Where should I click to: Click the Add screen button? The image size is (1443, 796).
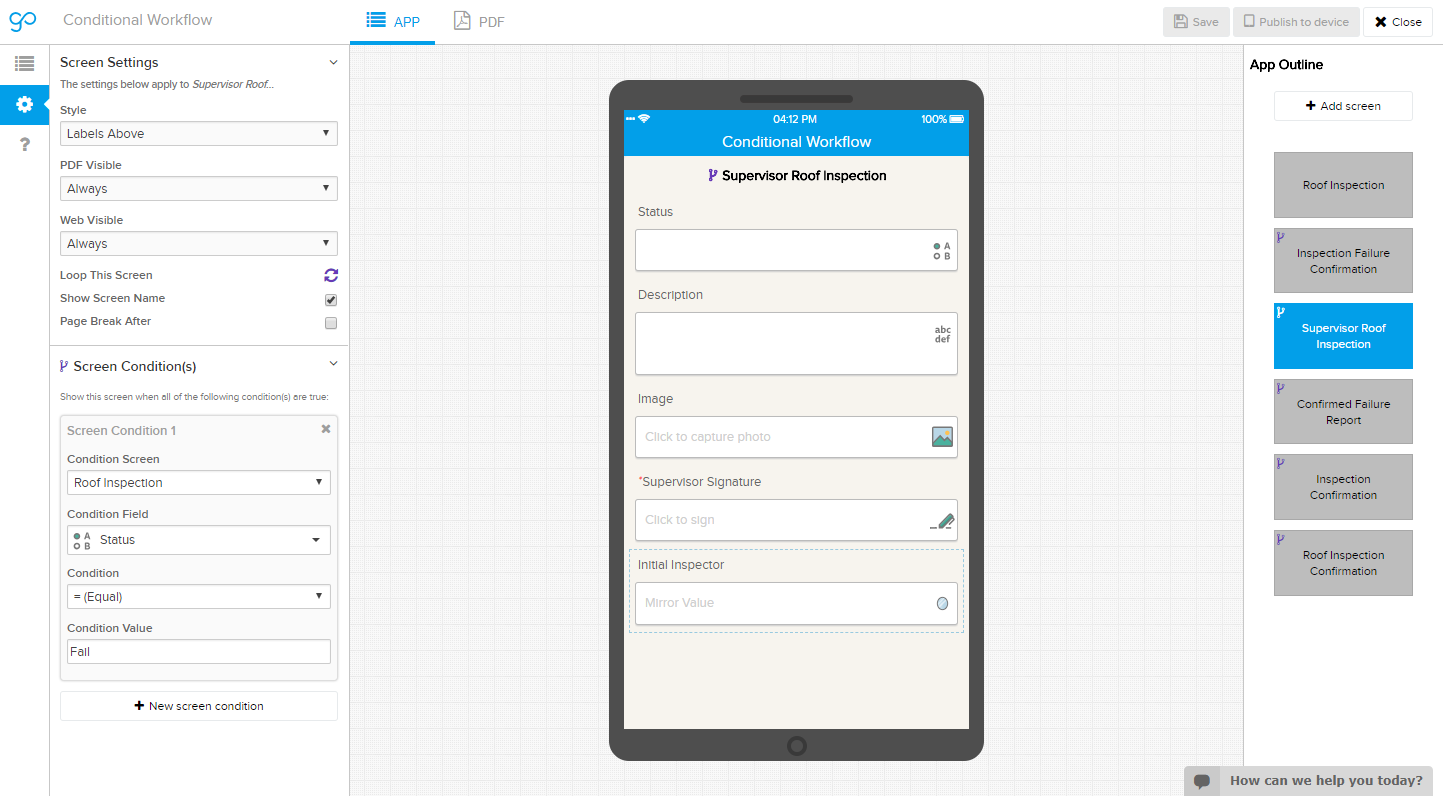(x=1343, y=106)
